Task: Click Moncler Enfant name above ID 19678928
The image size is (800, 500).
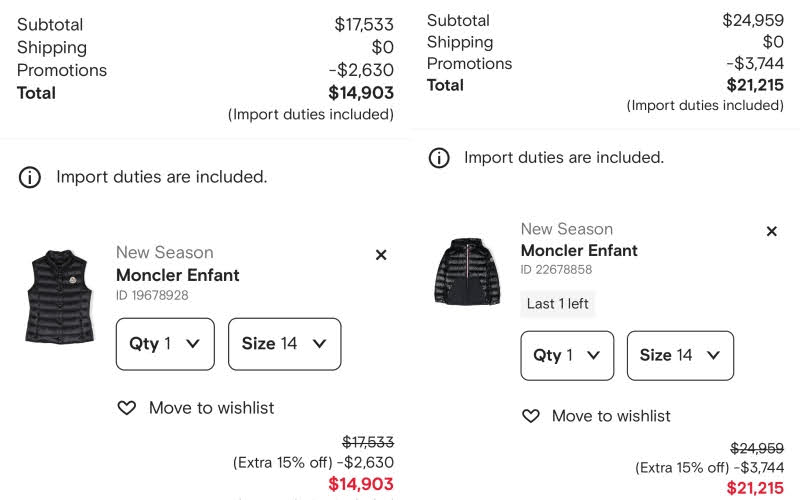Action: click(178, 275)
